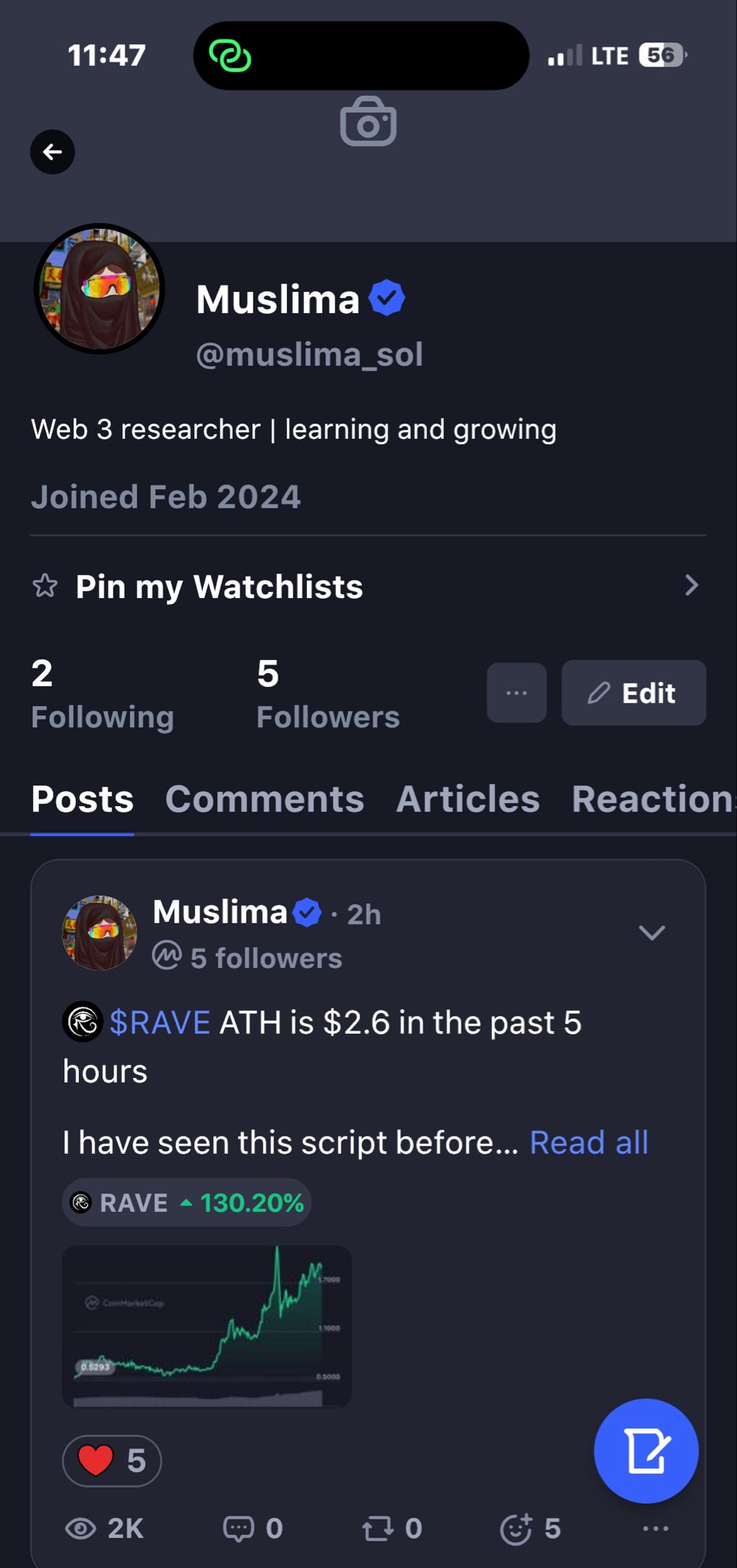The height and width of the screenshot is (1568, 737).
Task: Open the RAVE price chart thumbnail
Action: point(207,1327)
